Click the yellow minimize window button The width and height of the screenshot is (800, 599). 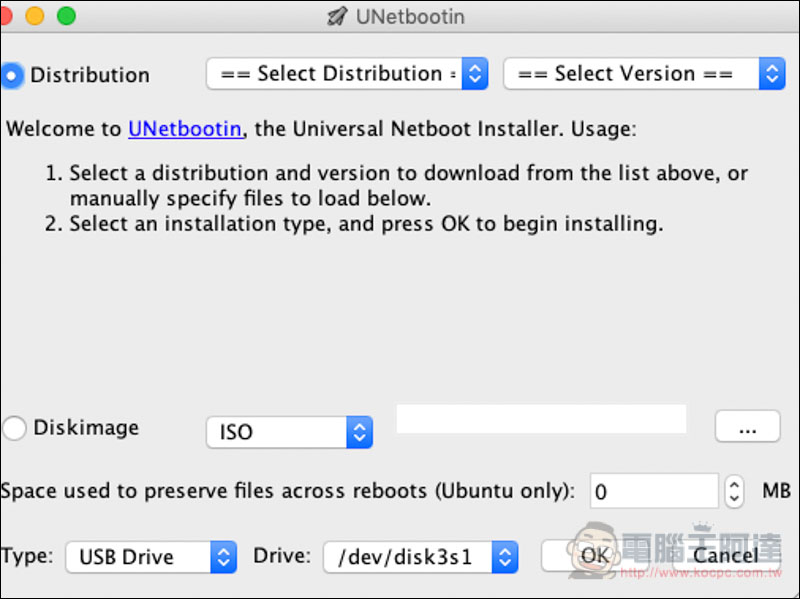[x=35, y=16]
